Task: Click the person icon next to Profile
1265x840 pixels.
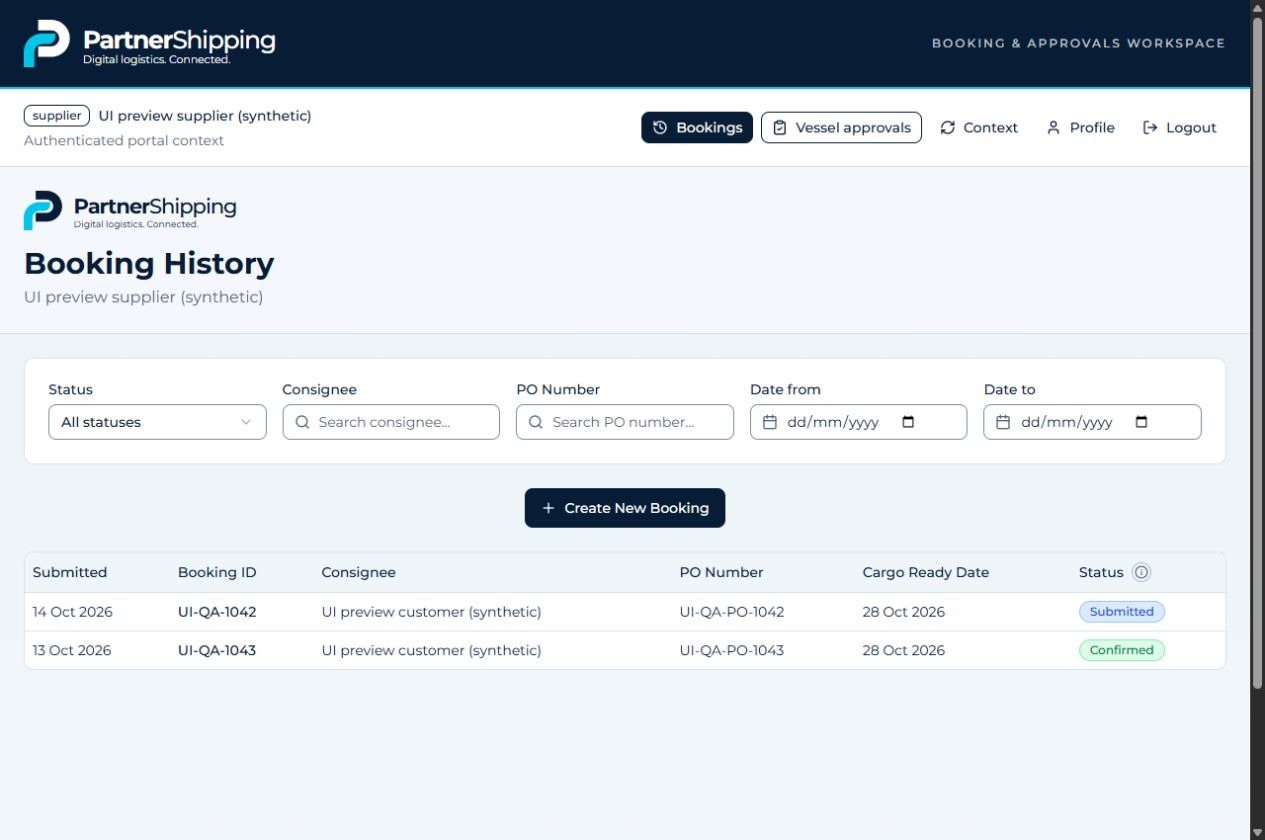Action: [x=1053, y=128]
